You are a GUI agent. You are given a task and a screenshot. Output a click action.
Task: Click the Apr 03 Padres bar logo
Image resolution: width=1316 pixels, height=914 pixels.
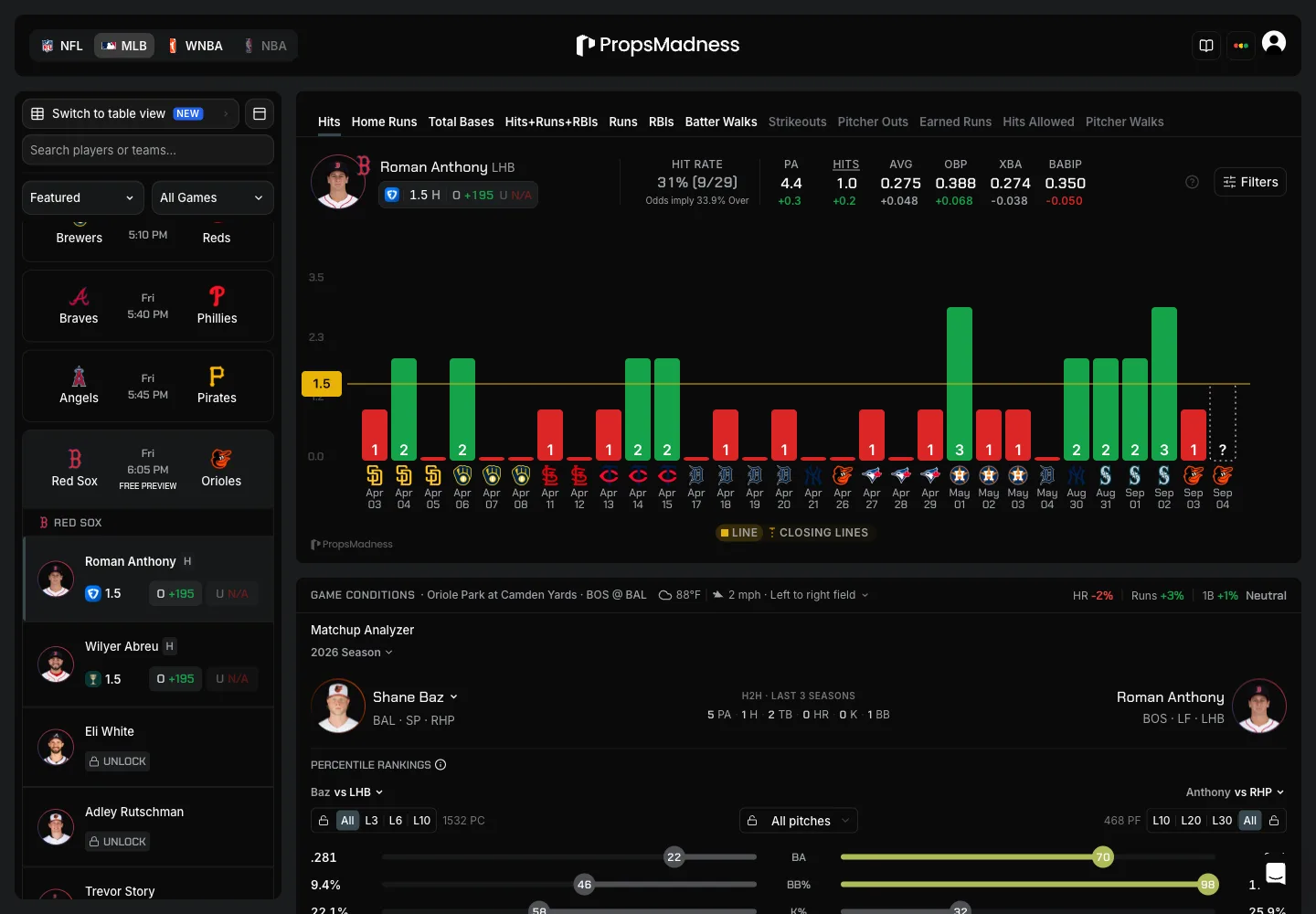[x=375, y=475]
